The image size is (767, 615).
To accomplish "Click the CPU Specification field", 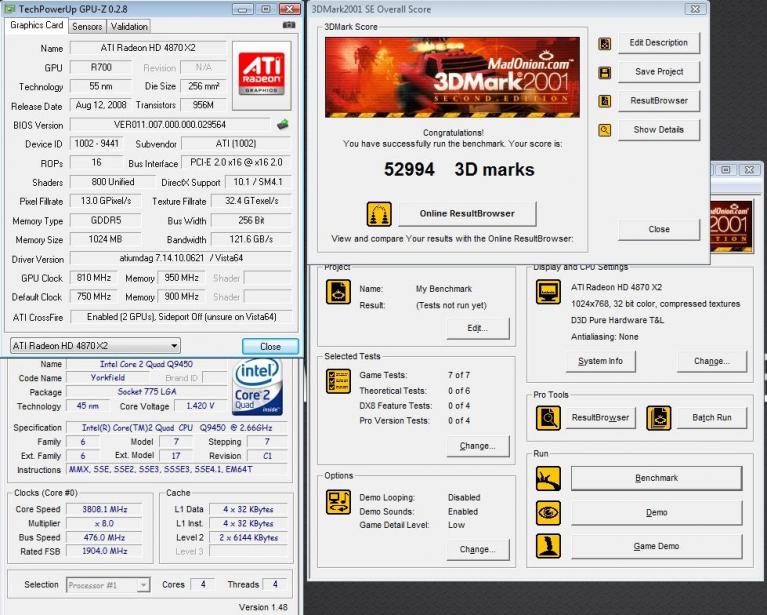I will click(177, 428).
